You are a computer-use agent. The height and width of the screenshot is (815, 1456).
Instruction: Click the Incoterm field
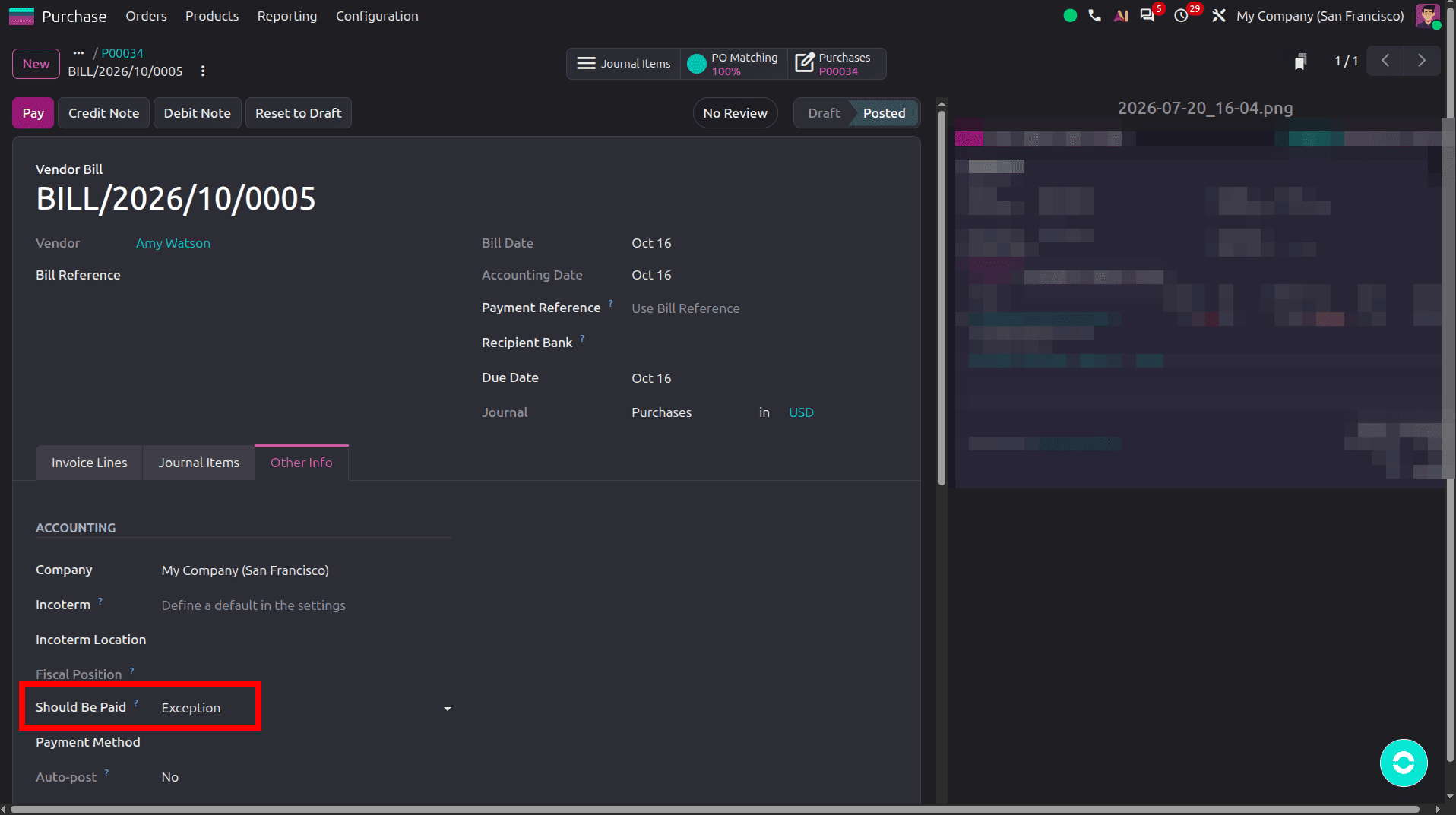pos(306,605)
